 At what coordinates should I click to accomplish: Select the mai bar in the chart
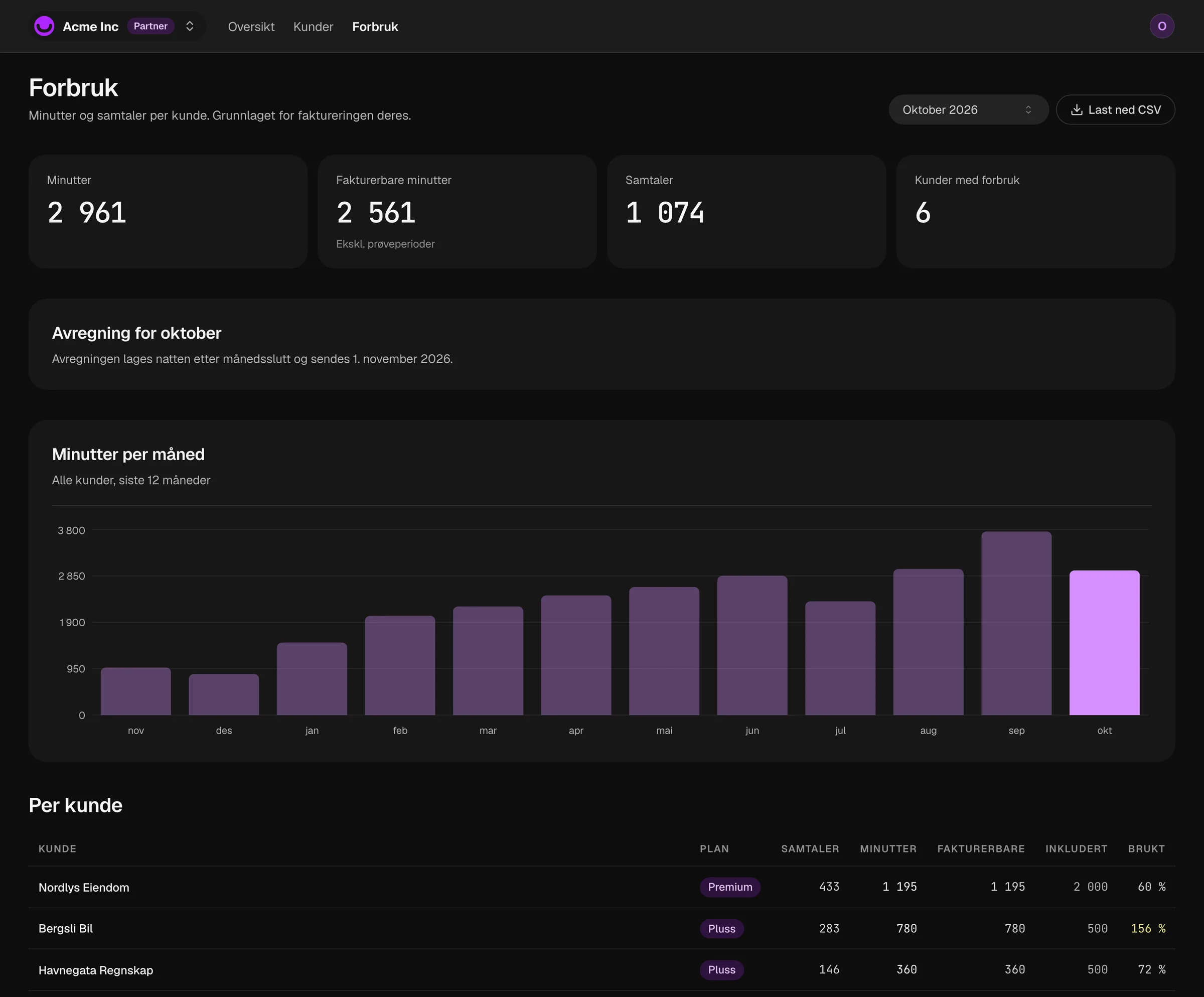[x=664, y=651]
